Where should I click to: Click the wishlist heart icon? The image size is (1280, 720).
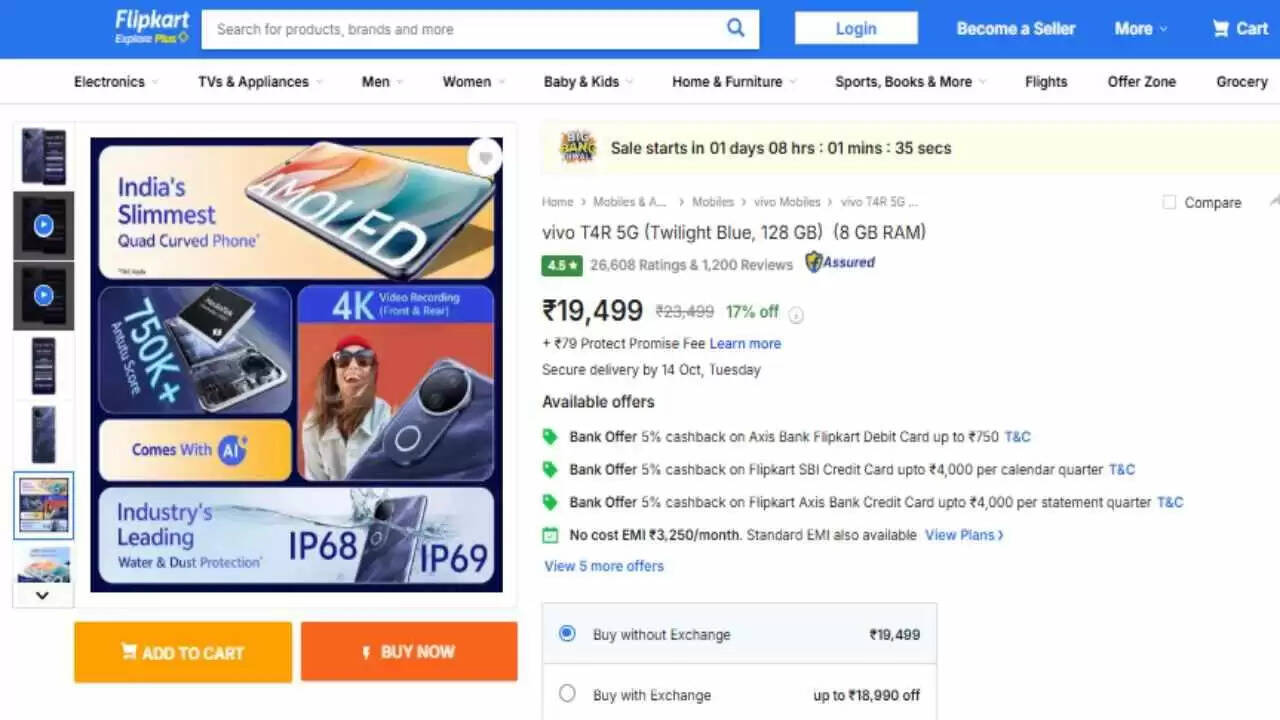click(485, 158)
